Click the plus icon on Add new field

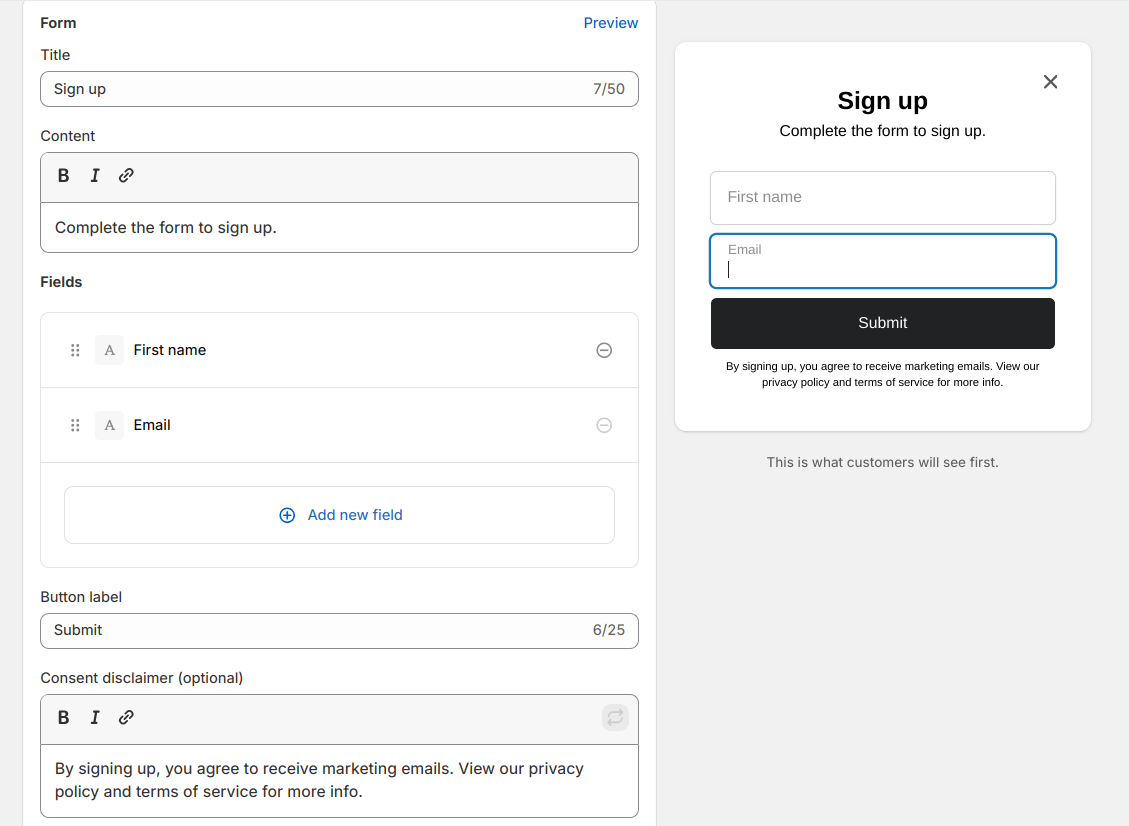tap(287, 514)
